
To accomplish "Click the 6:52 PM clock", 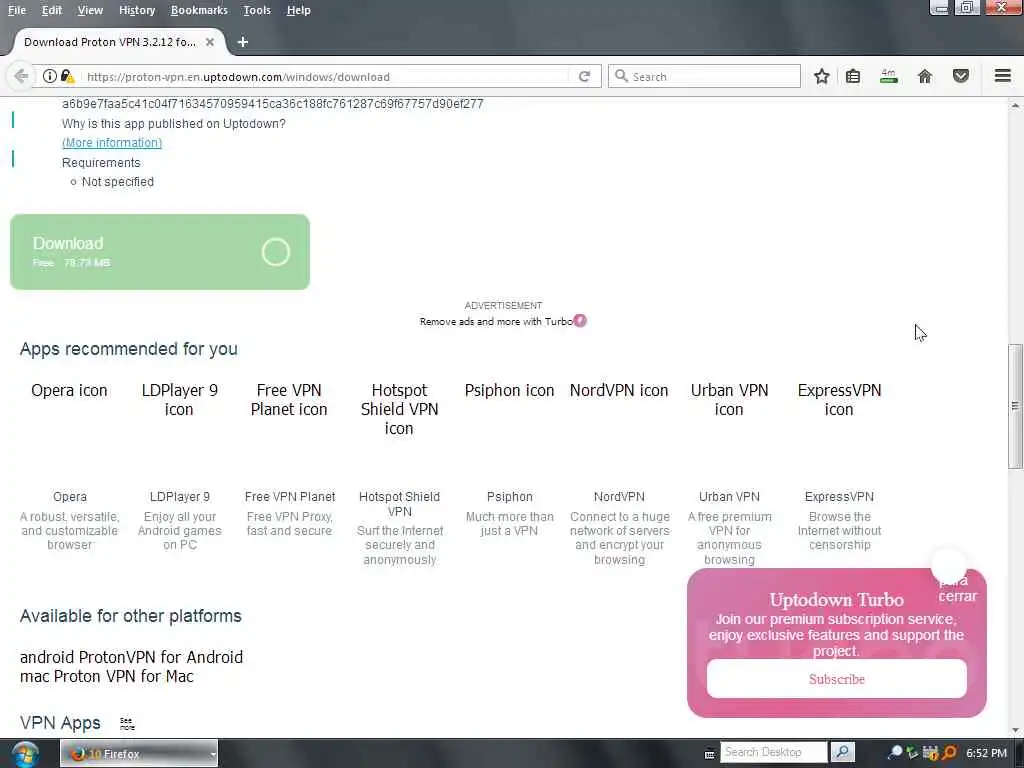I will coord(986,753).
